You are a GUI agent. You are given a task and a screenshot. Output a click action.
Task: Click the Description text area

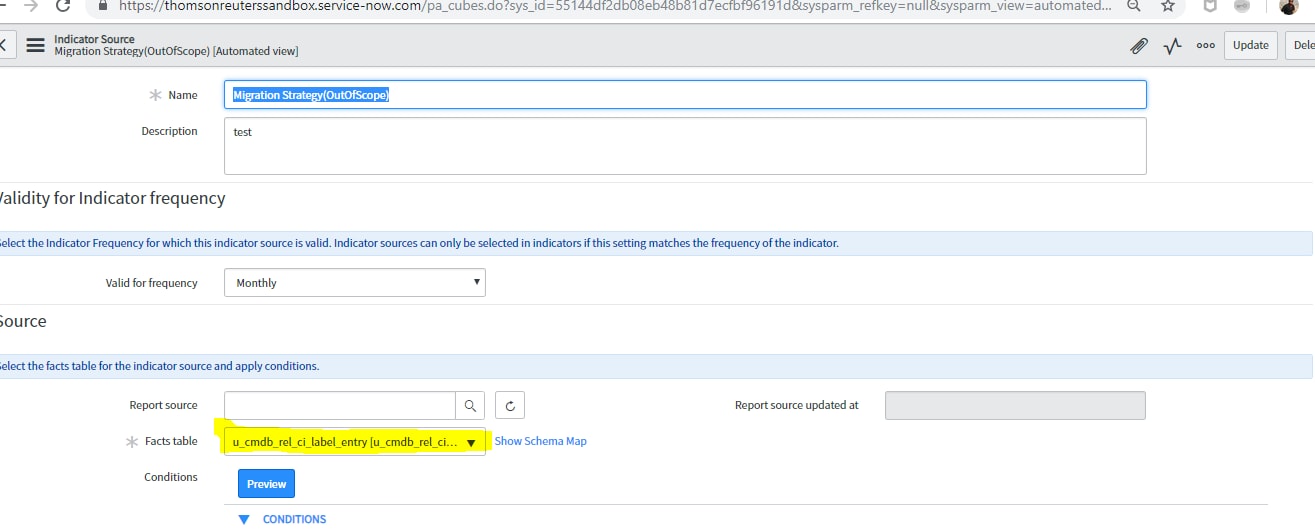point(685,146)
